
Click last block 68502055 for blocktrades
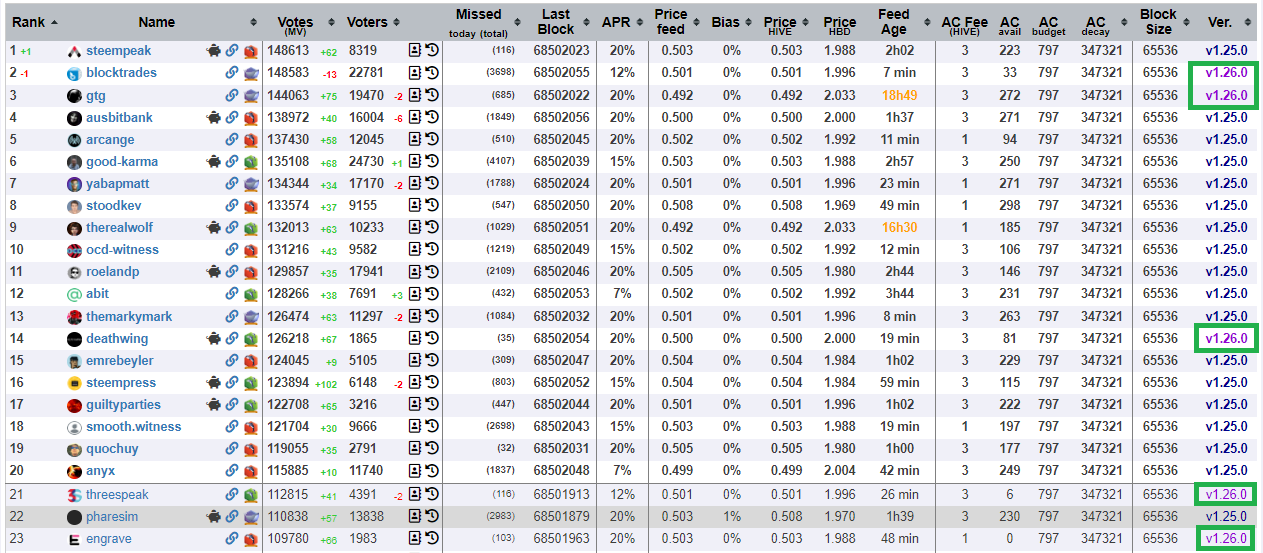pos(562,73)
